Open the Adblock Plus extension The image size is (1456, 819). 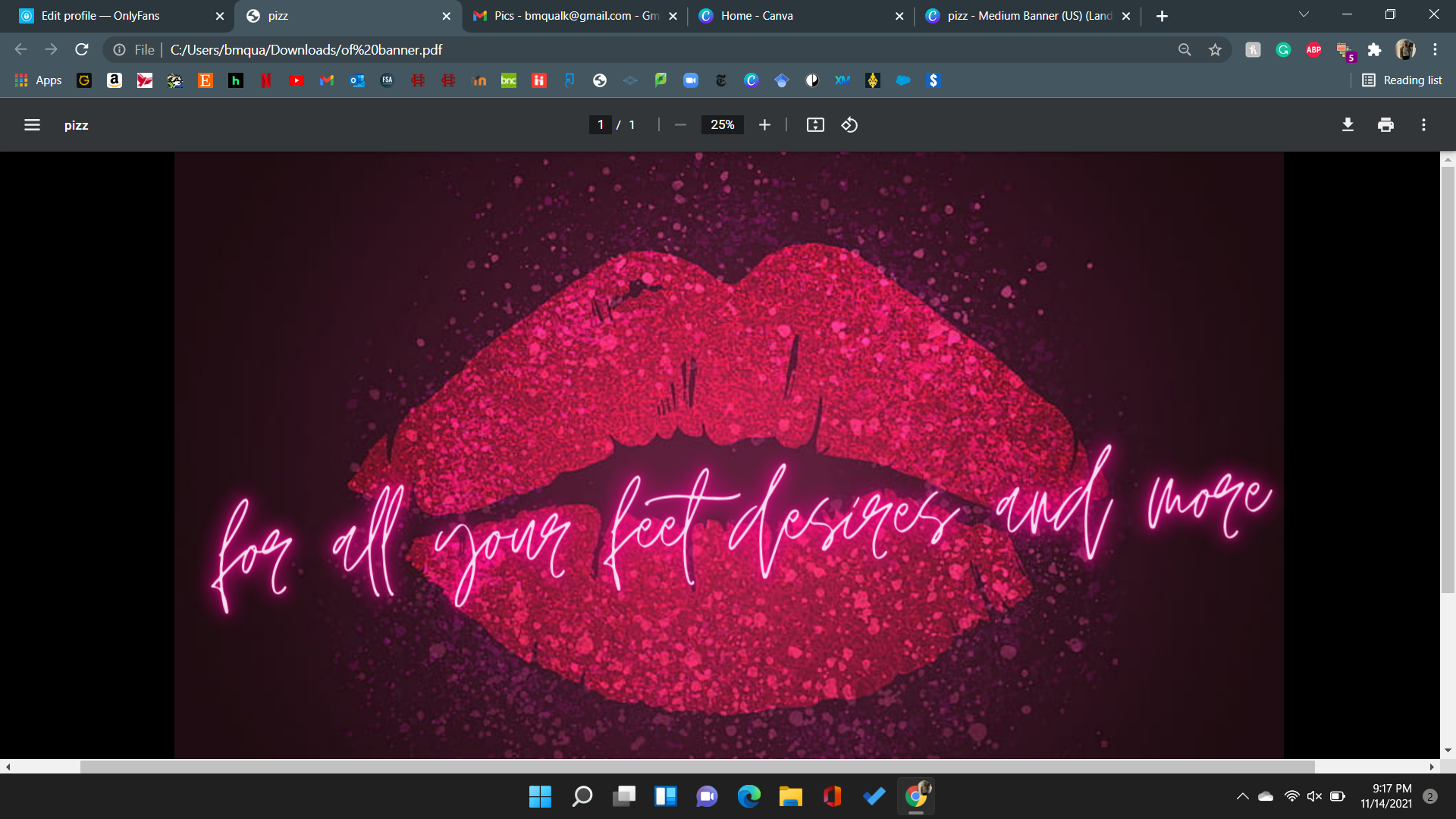point(1313,49)
